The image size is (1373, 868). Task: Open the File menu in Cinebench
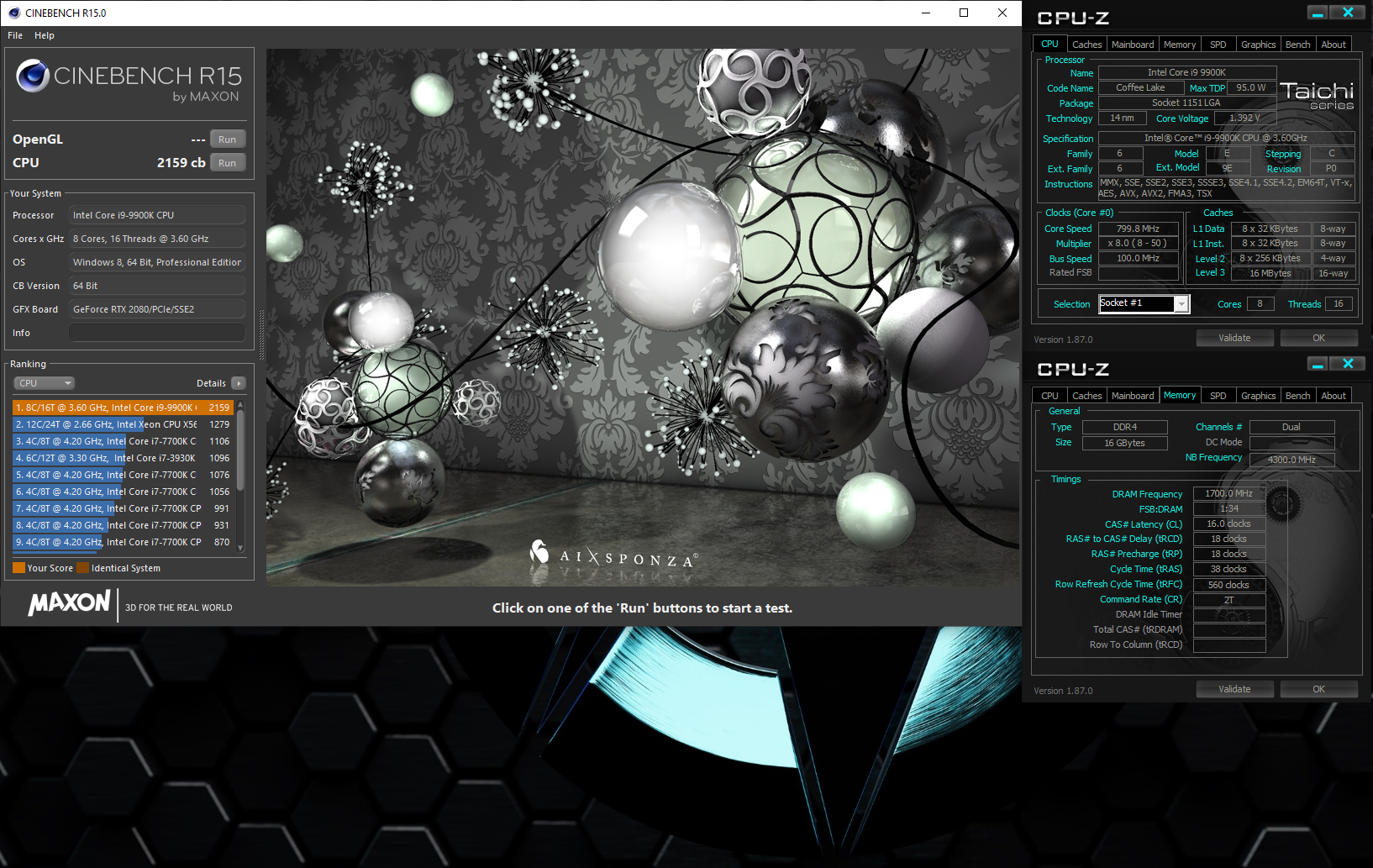point(15,35)
